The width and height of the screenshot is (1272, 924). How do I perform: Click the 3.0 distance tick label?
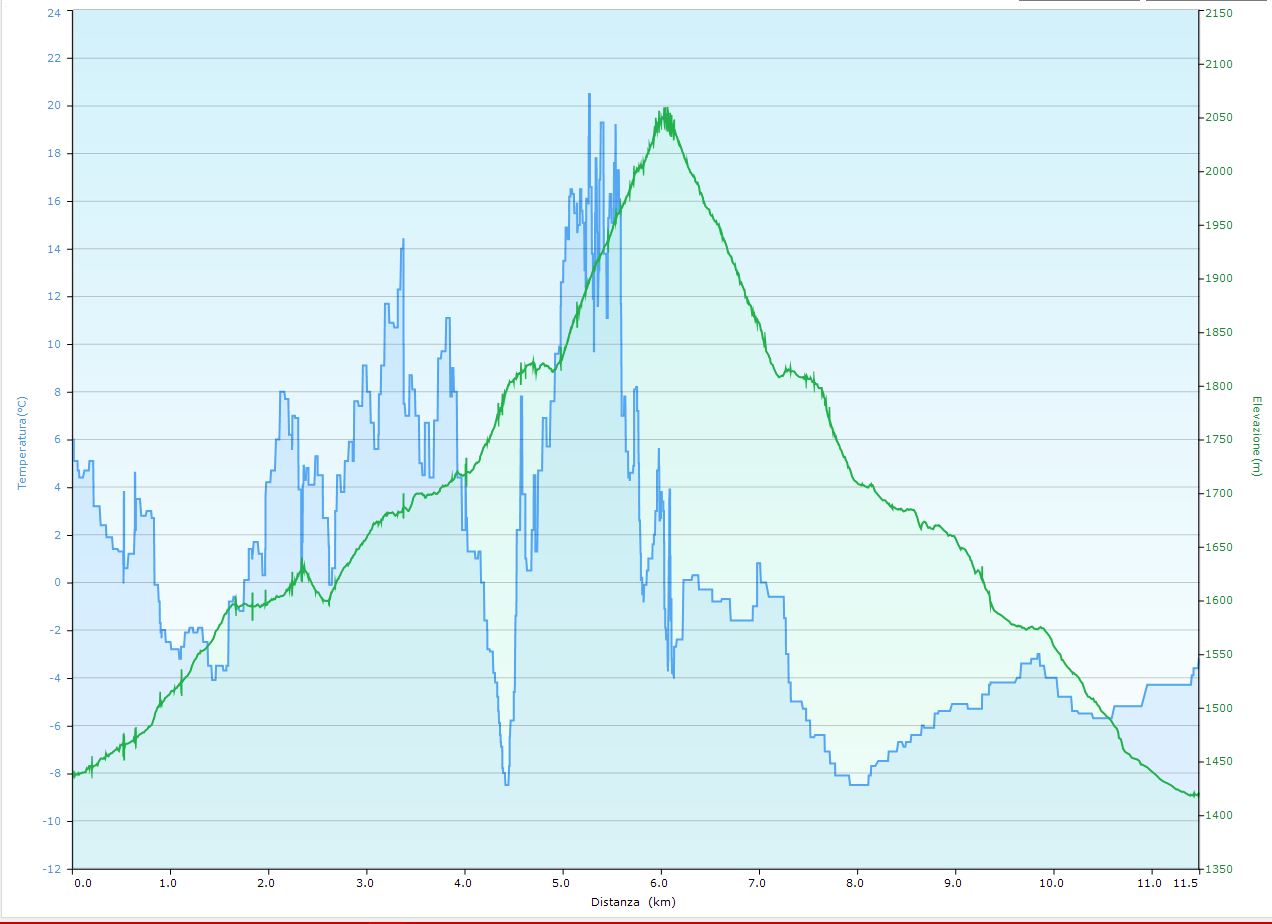(x=366, y=883)
